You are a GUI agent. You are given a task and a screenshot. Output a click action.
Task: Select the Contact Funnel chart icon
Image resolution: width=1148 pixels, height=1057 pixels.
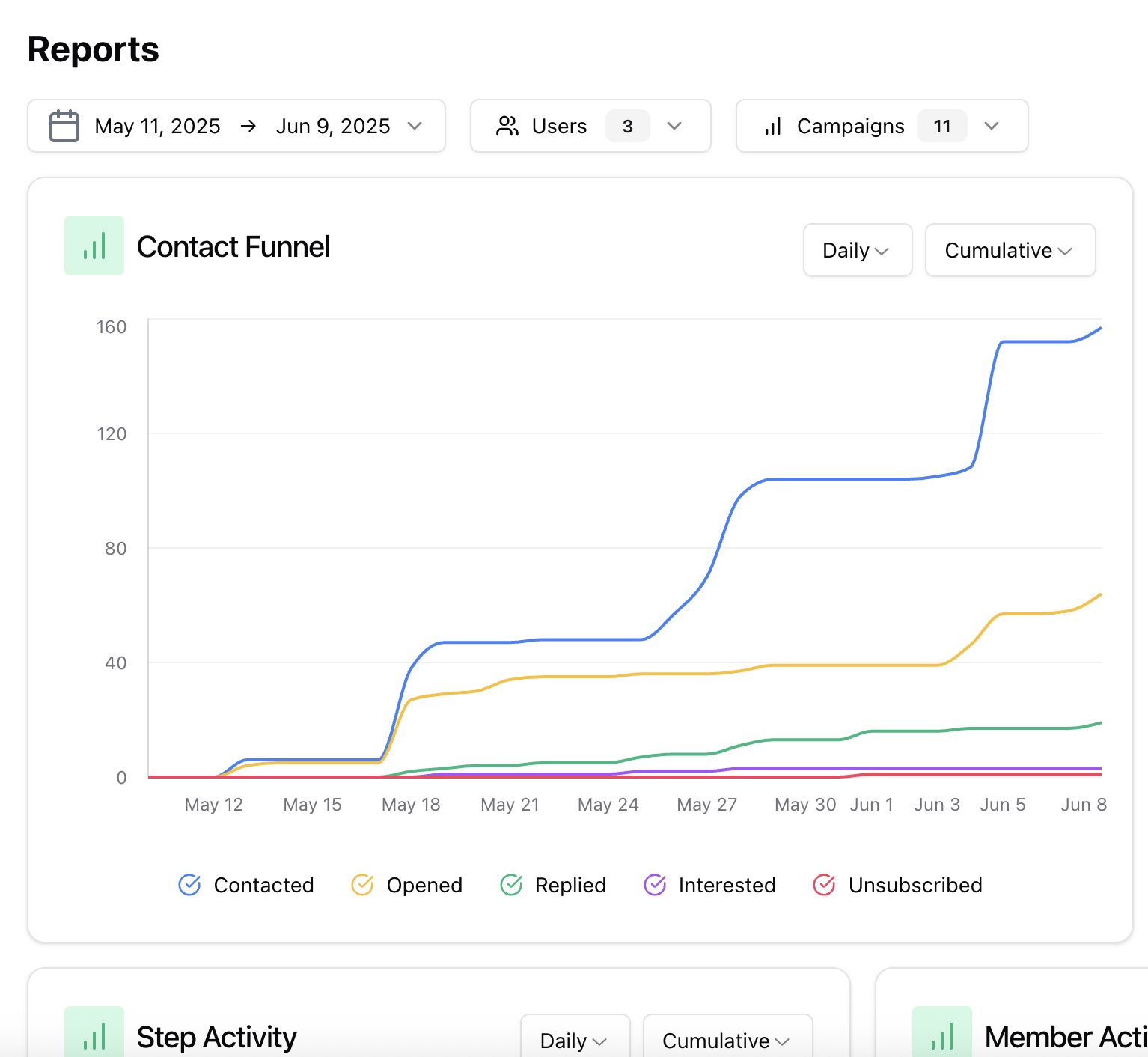coord(94,246)
